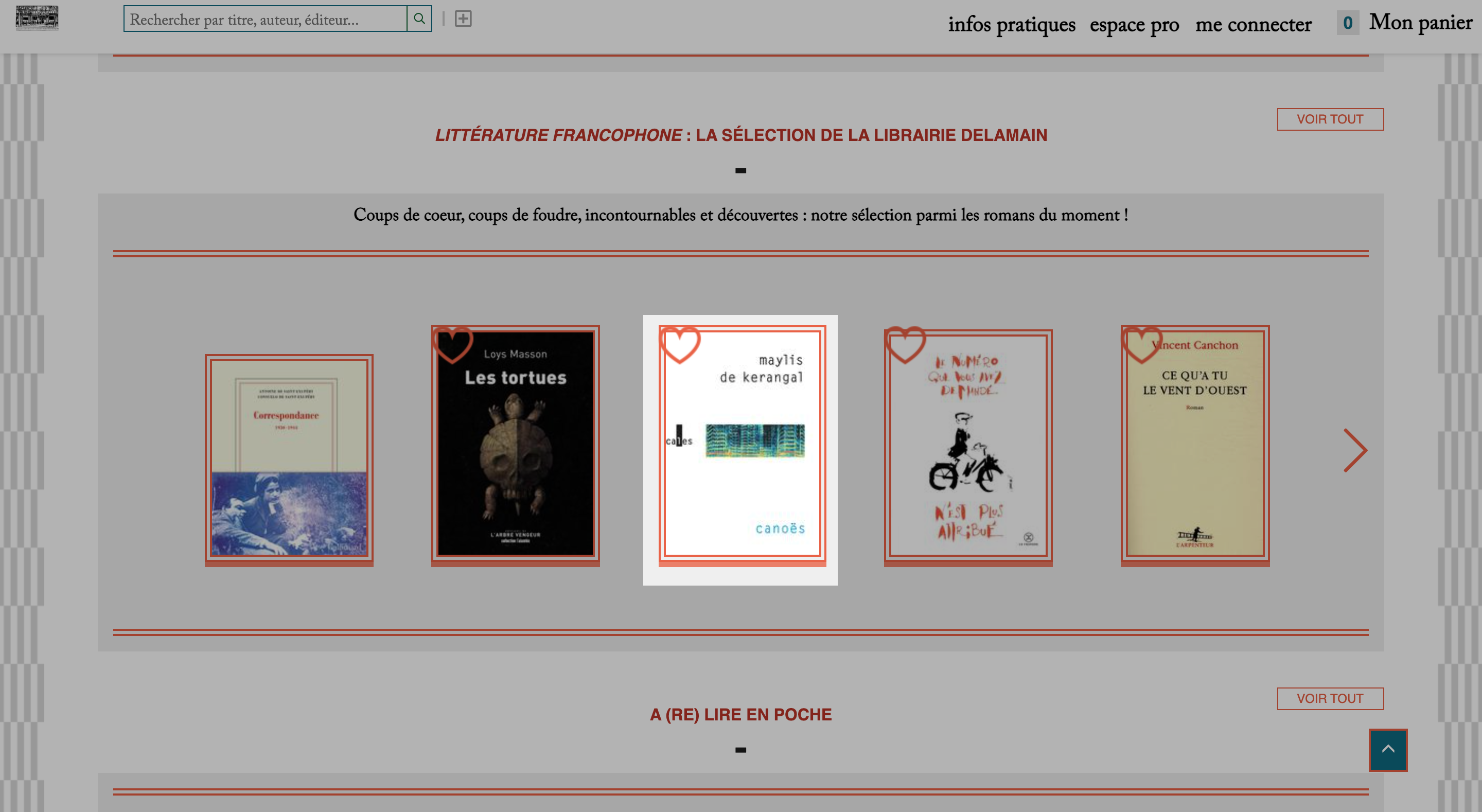The image size is (1482, 812).
Task: Click the magnifier search button
Action: click(419, 19)
